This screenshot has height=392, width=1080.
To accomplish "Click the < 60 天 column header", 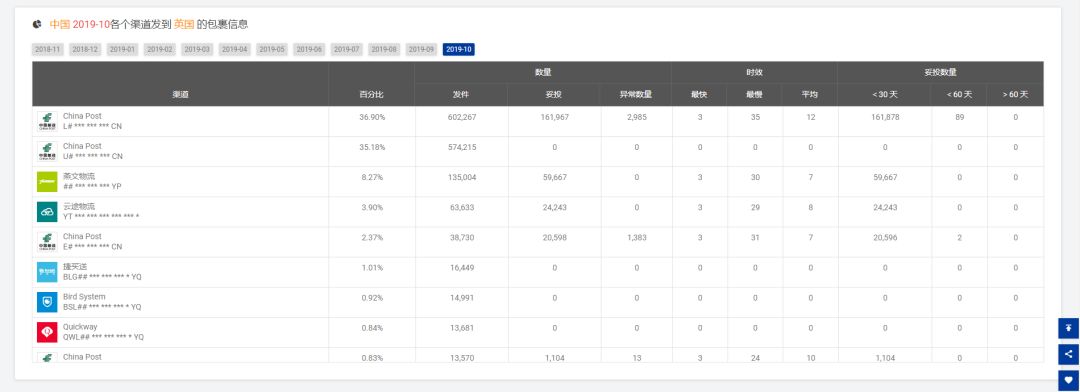I will (x=959, y=94).
